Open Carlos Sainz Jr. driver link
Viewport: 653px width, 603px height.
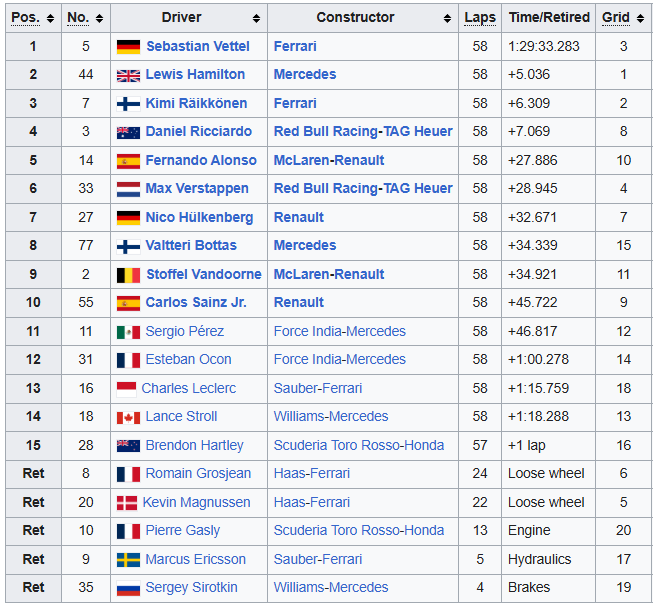196,303
